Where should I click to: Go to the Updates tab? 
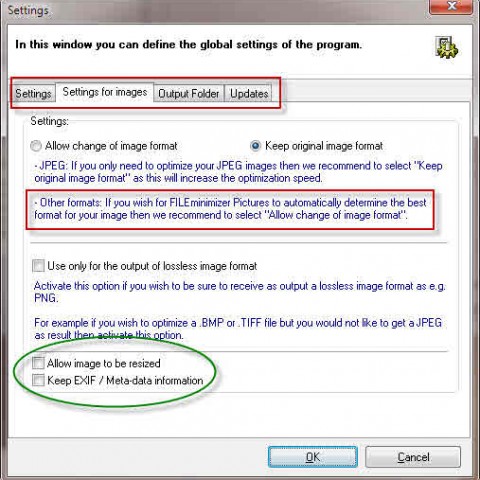tap(249, 94)
